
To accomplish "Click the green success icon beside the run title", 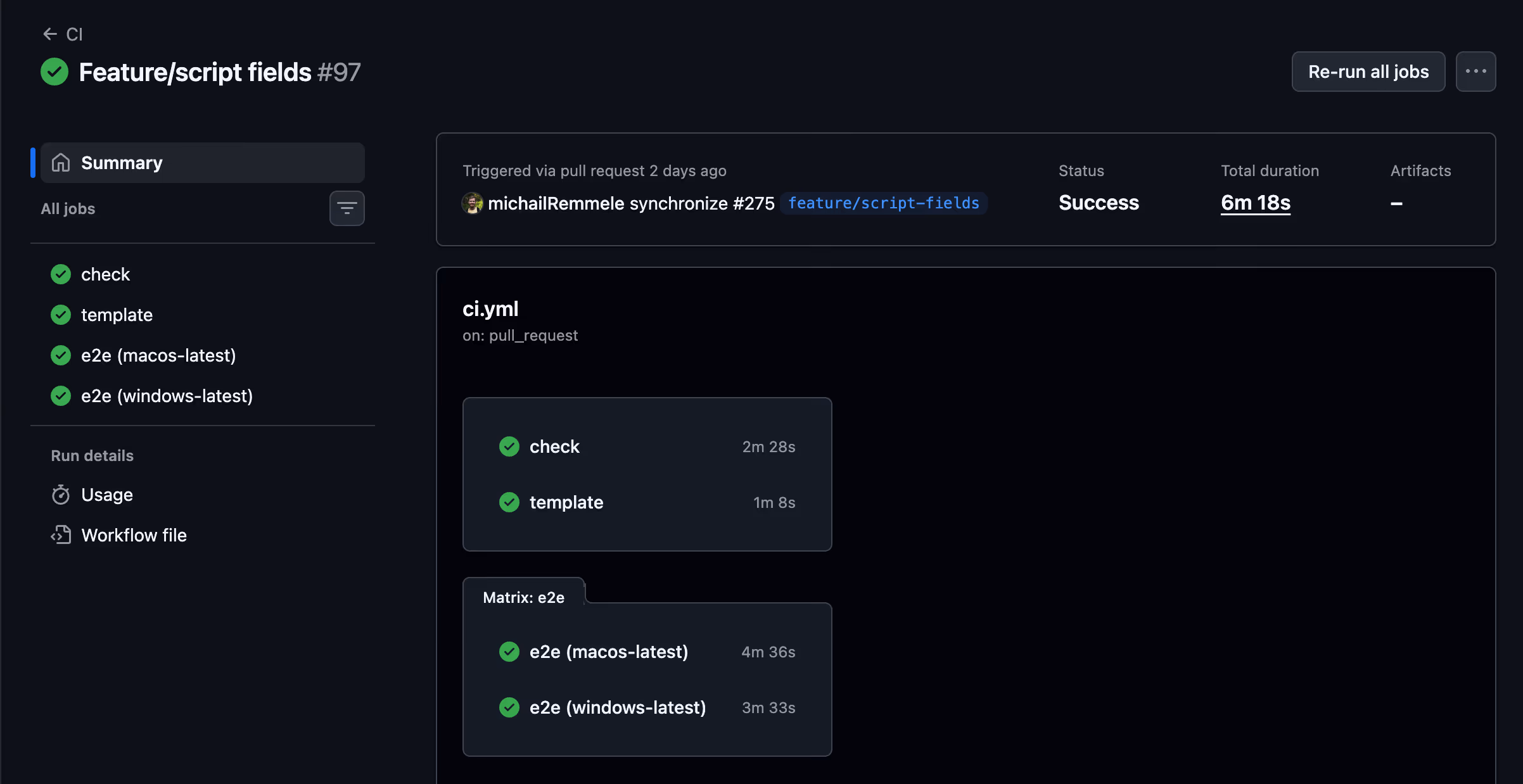I will pyautogui.click(x=54, y=72).
